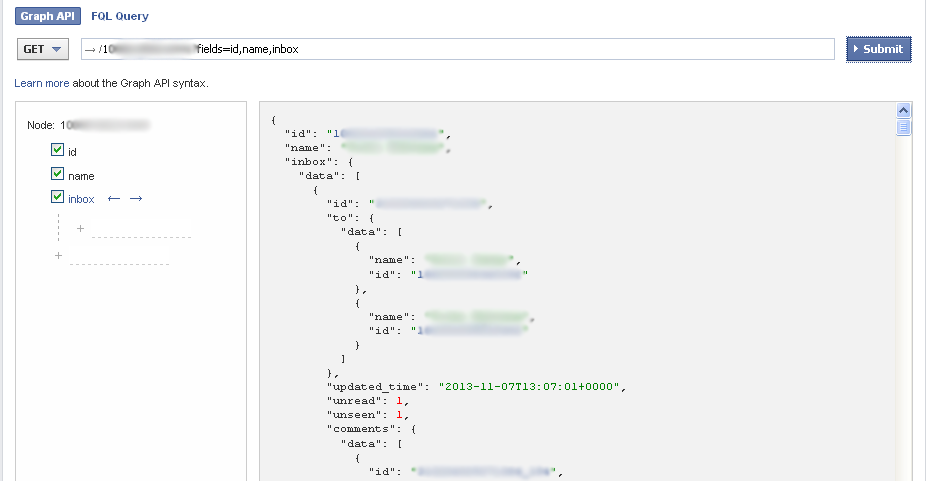Screen dimensions: 926x481
Task: Switch to the FQL Query tab
Action: point(120,16)
